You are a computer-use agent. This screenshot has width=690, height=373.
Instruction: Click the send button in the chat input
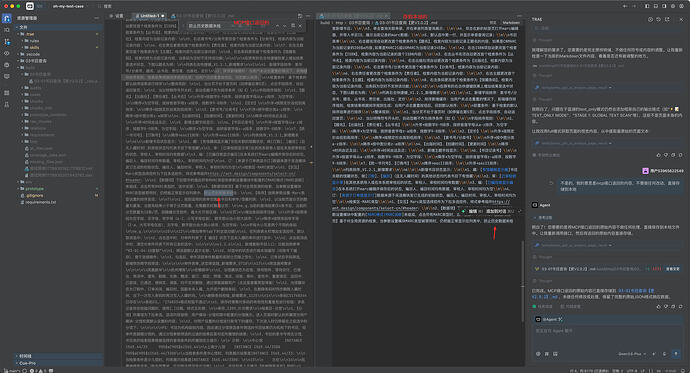[x=676, y=354]
